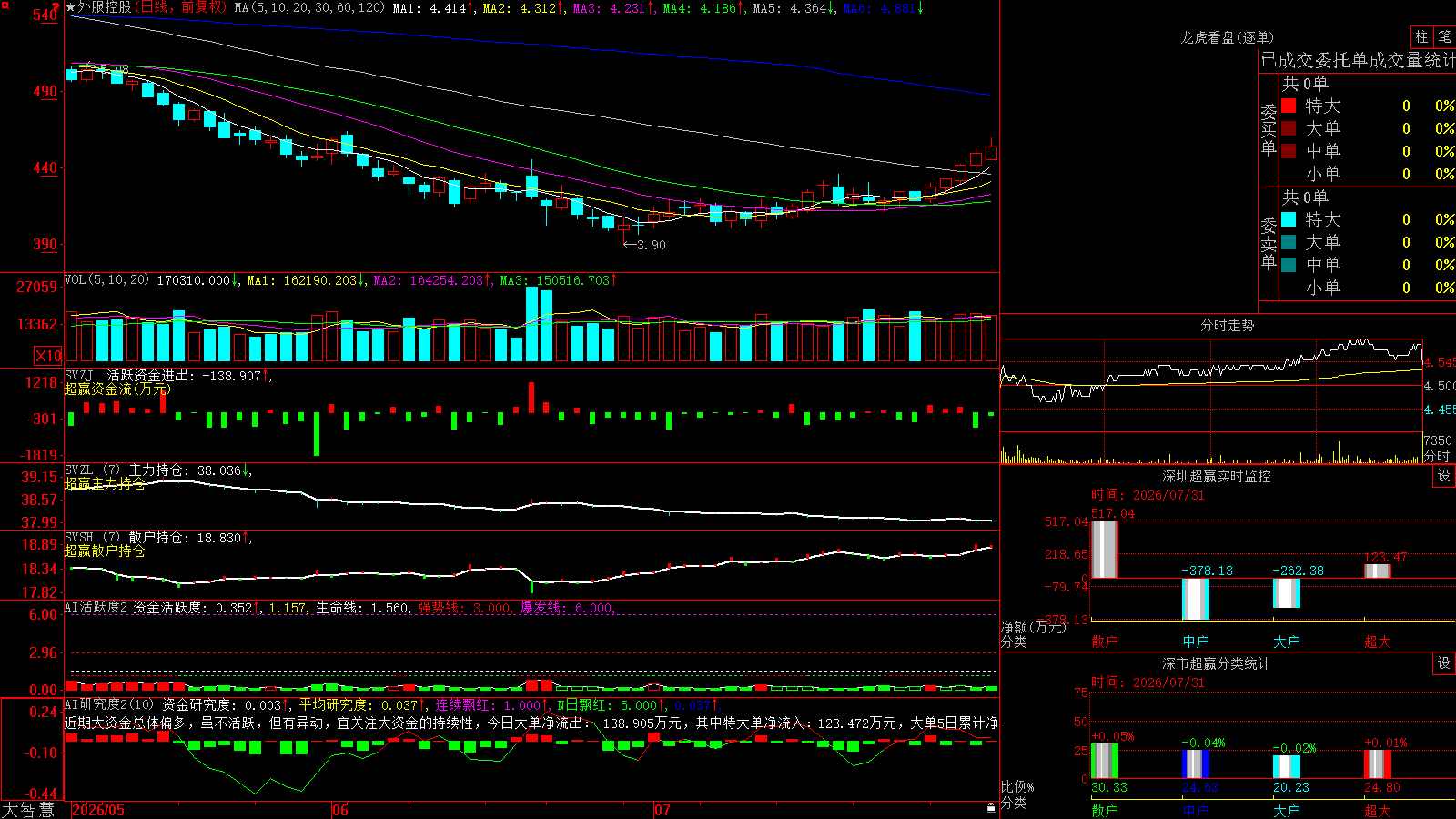
Task: Click the 前复权 adjustment label
Action: (x=201, y=7)
